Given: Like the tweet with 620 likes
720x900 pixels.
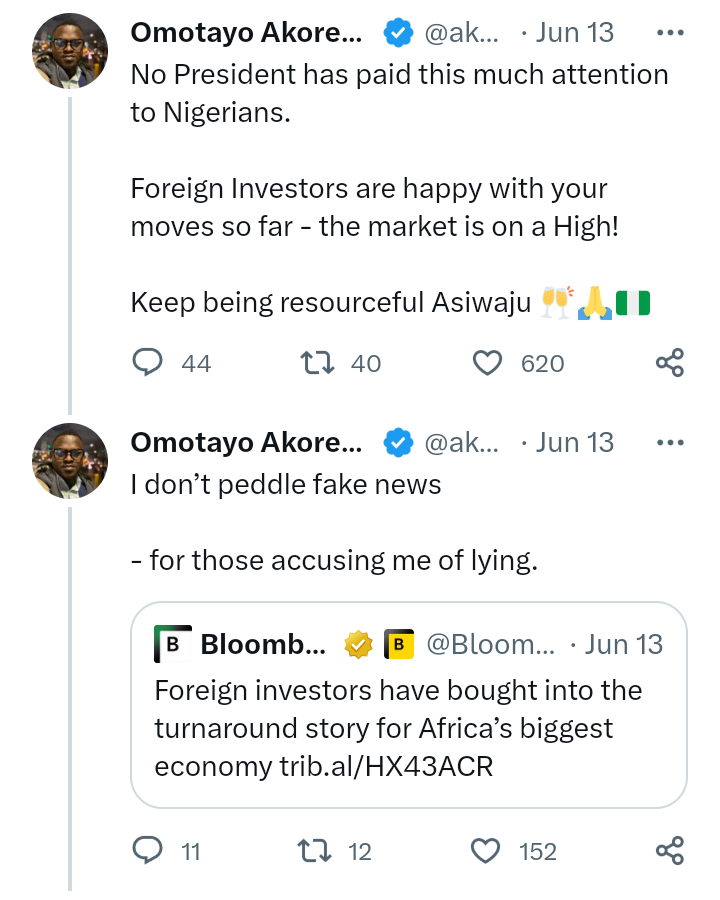Looking at the screenshot, I should click(487, 363).
